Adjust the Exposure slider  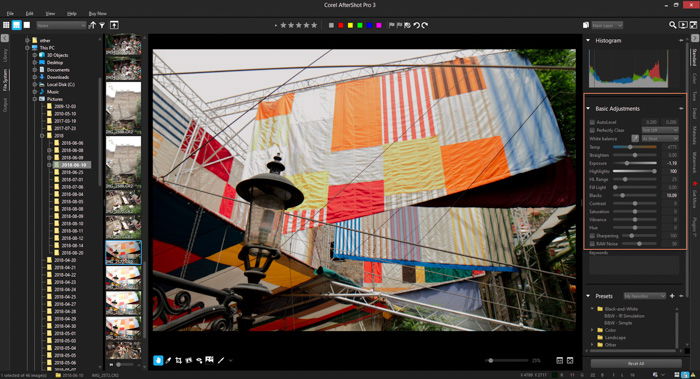[634, 163]
